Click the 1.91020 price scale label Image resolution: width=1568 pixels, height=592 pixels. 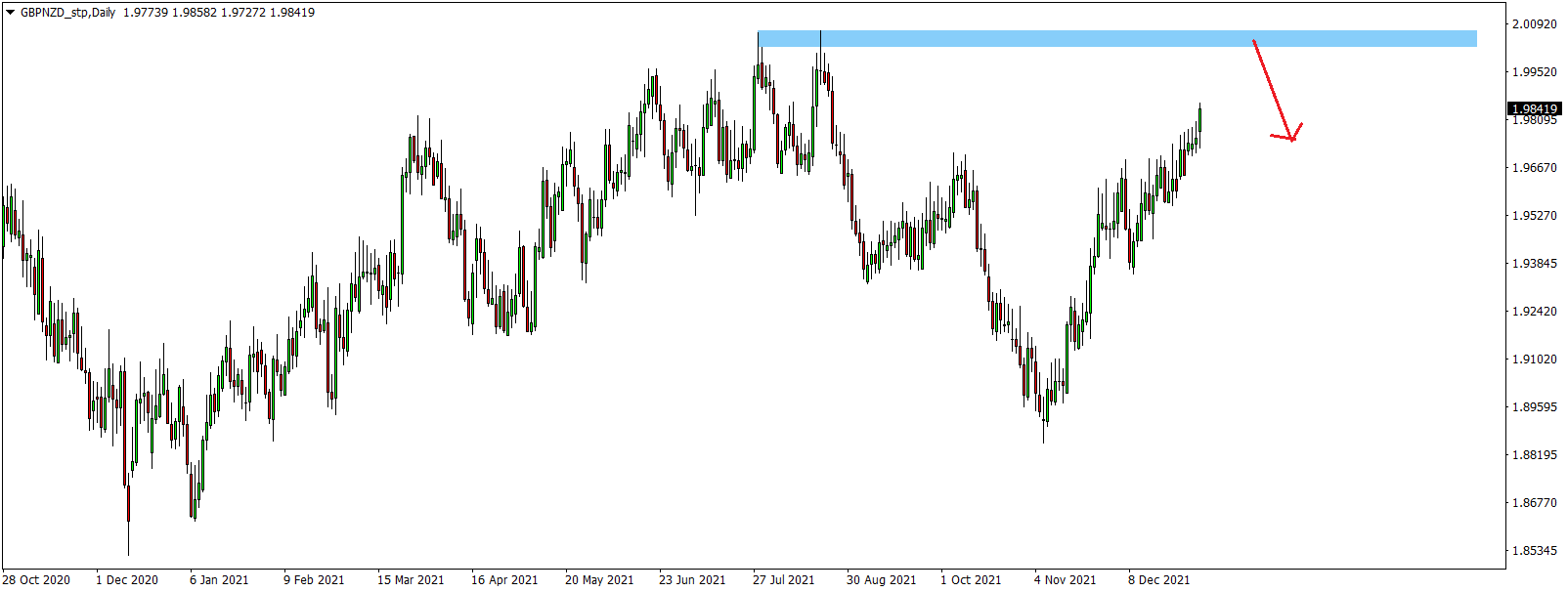1535,359
